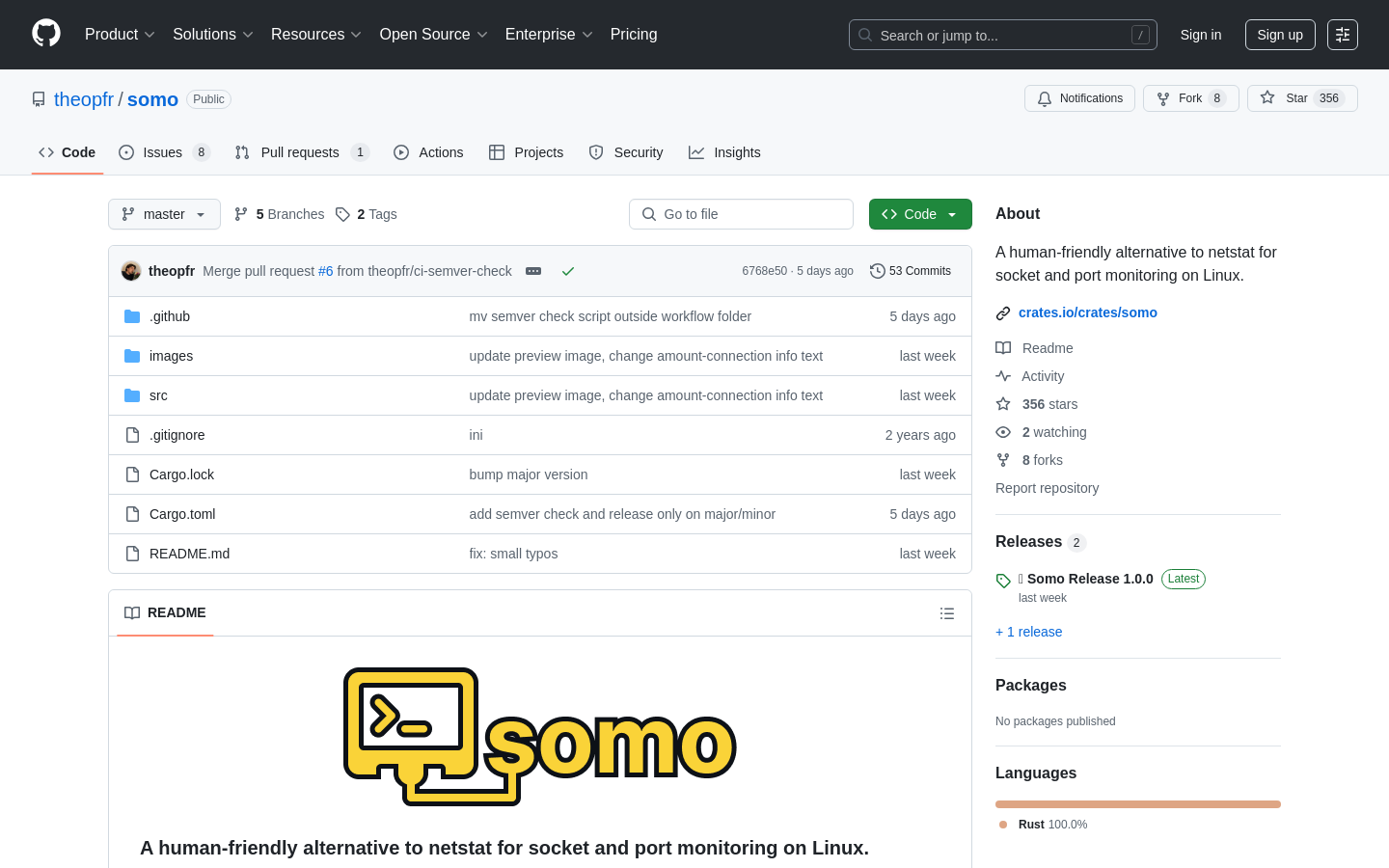
Task: Fork the somo repository
Action: pos(1190,98)
